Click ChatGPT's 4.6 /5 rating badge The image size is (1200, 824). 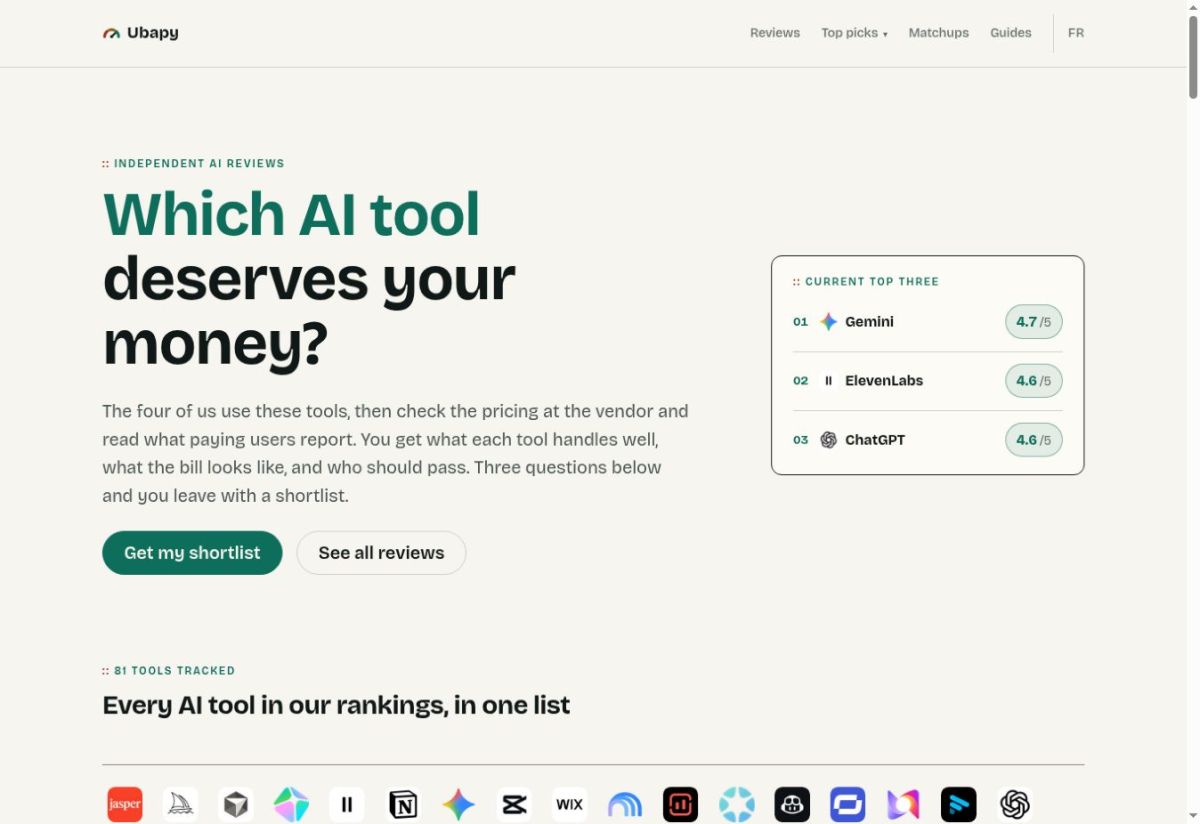pos(1033,440)
